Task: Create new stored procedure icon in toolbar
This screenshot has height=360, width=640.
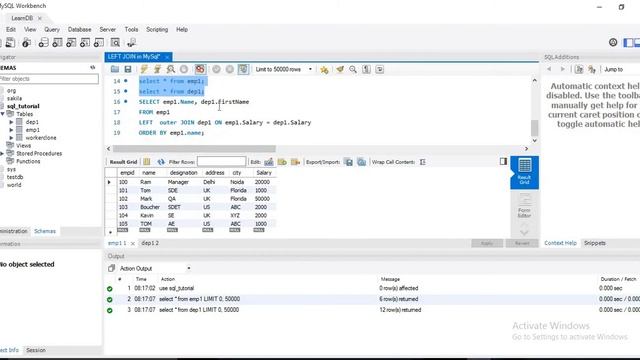Action: [x=85, y=42]
